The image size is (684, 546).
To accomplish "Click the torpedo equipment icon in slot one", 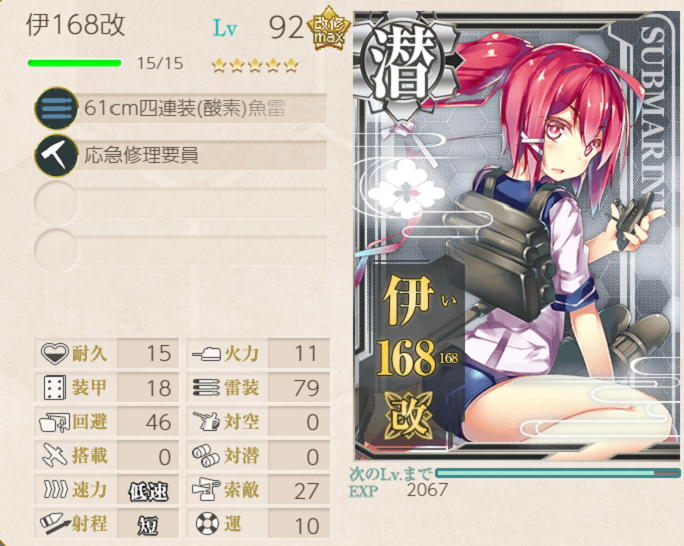I will pos(56,108).
